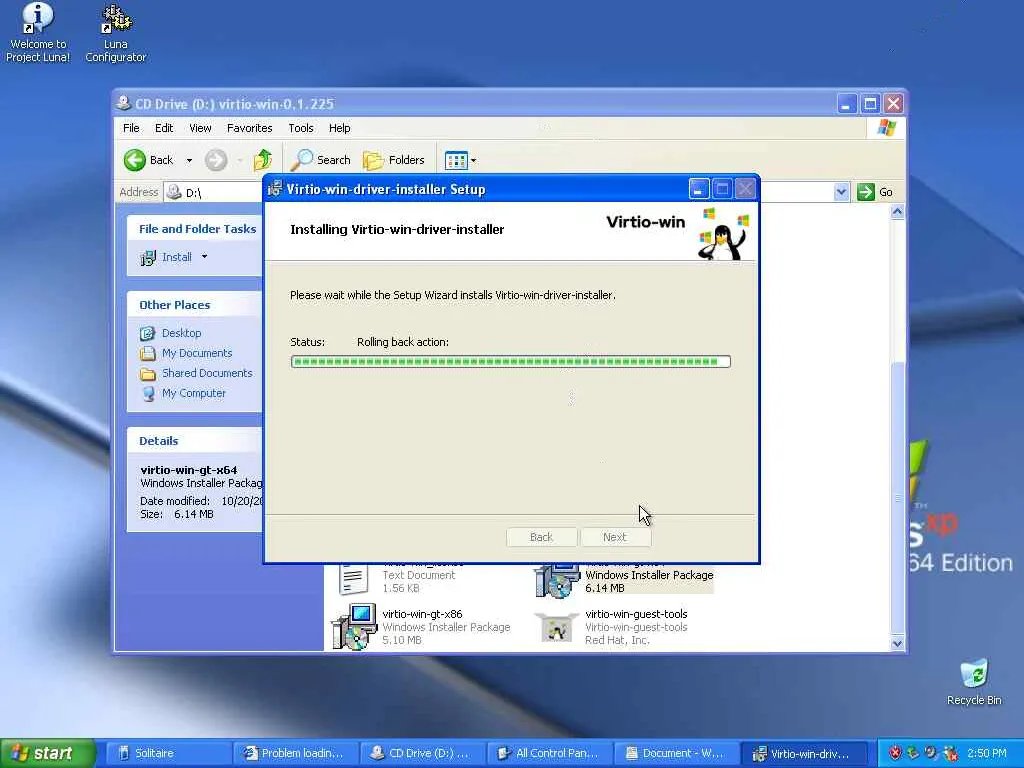Click the Back arrow in Explorer toolbar
The height and width of the screenshot is (768, 1024).
135,160
